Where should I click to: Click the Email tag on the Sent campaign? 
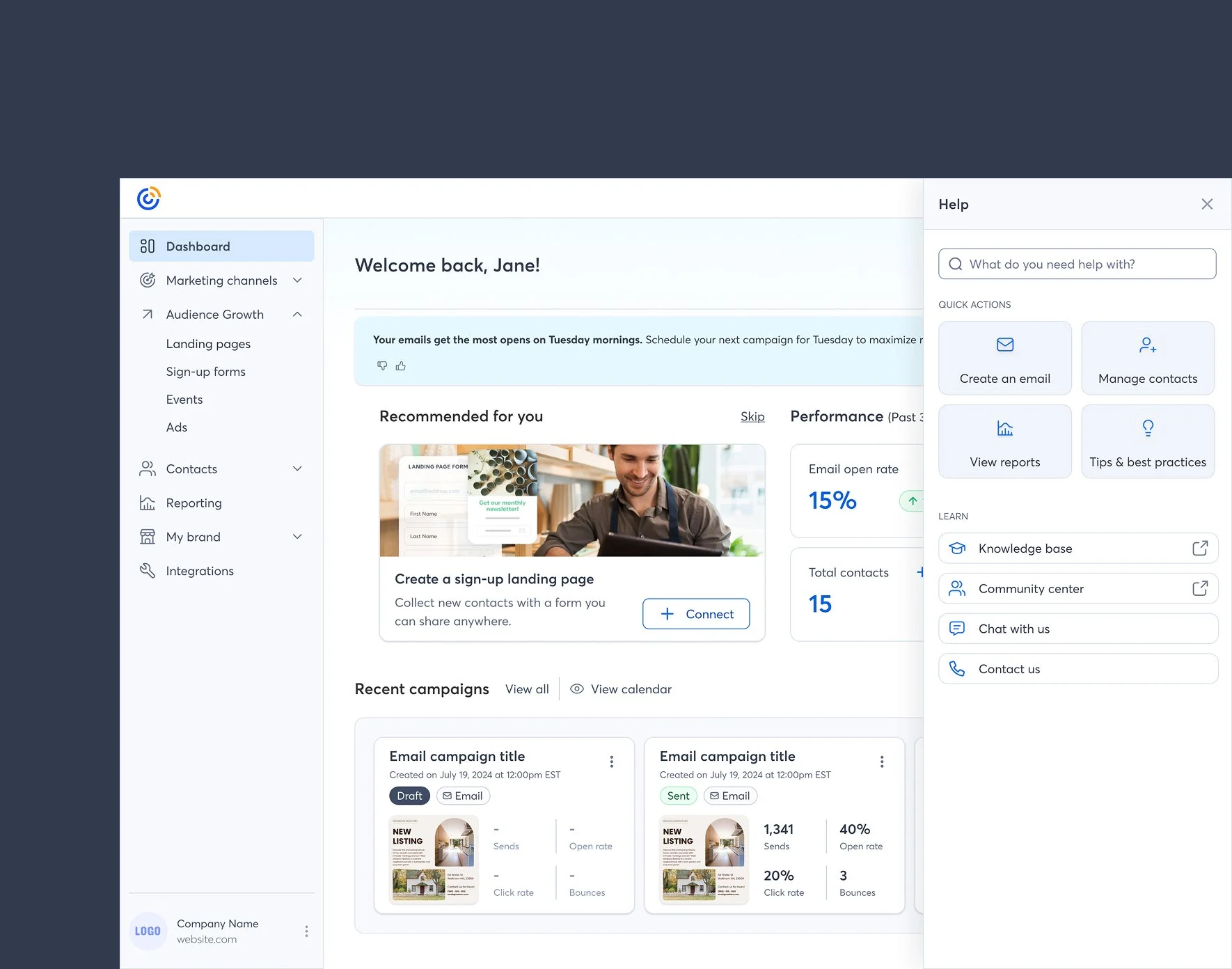[x=730, y=796]
